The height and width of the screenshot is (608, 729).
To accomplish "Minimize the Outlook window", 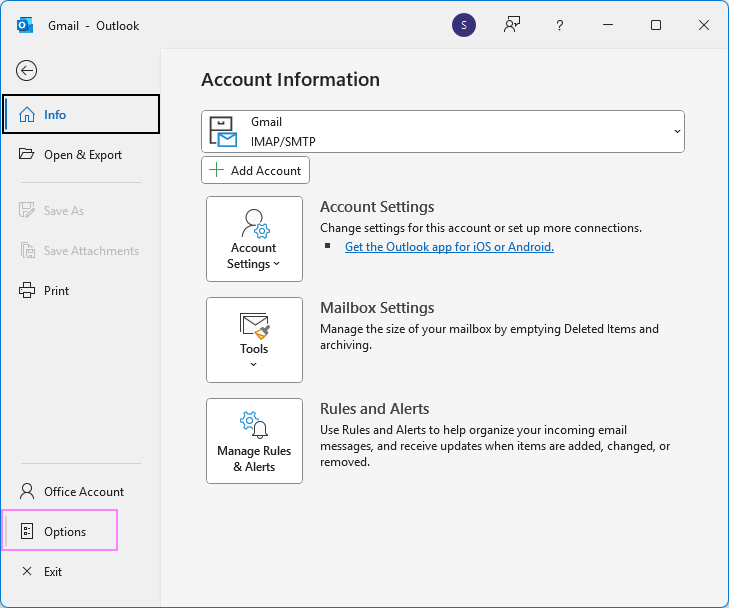I will (608, 25).
